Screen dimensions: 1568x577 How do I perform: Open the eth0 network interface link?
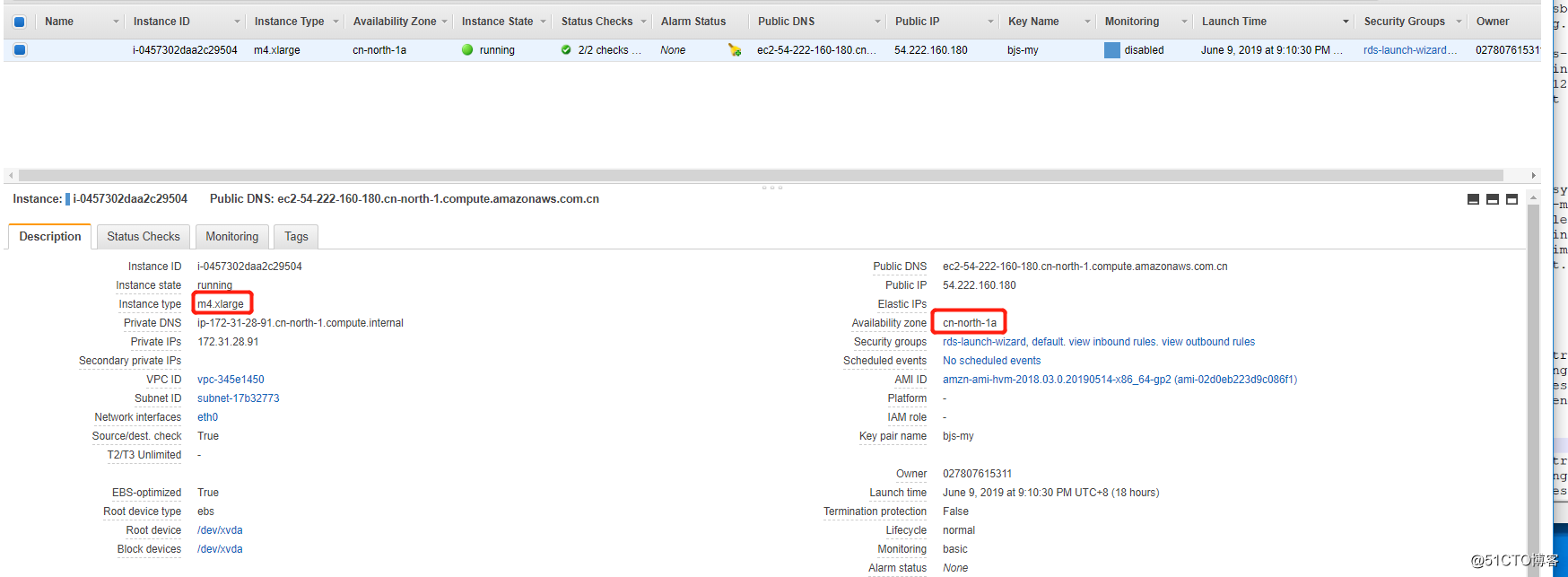click(x=207, y=417)
